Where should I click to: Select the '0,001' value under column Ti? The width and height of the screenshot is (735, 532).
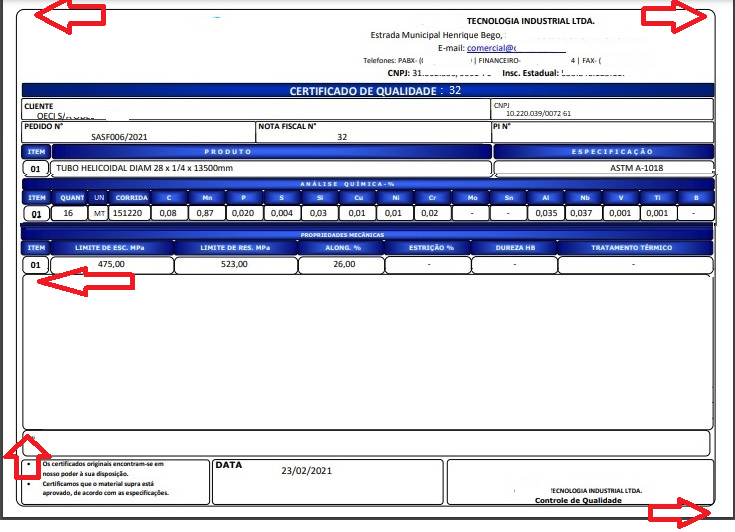657,213
